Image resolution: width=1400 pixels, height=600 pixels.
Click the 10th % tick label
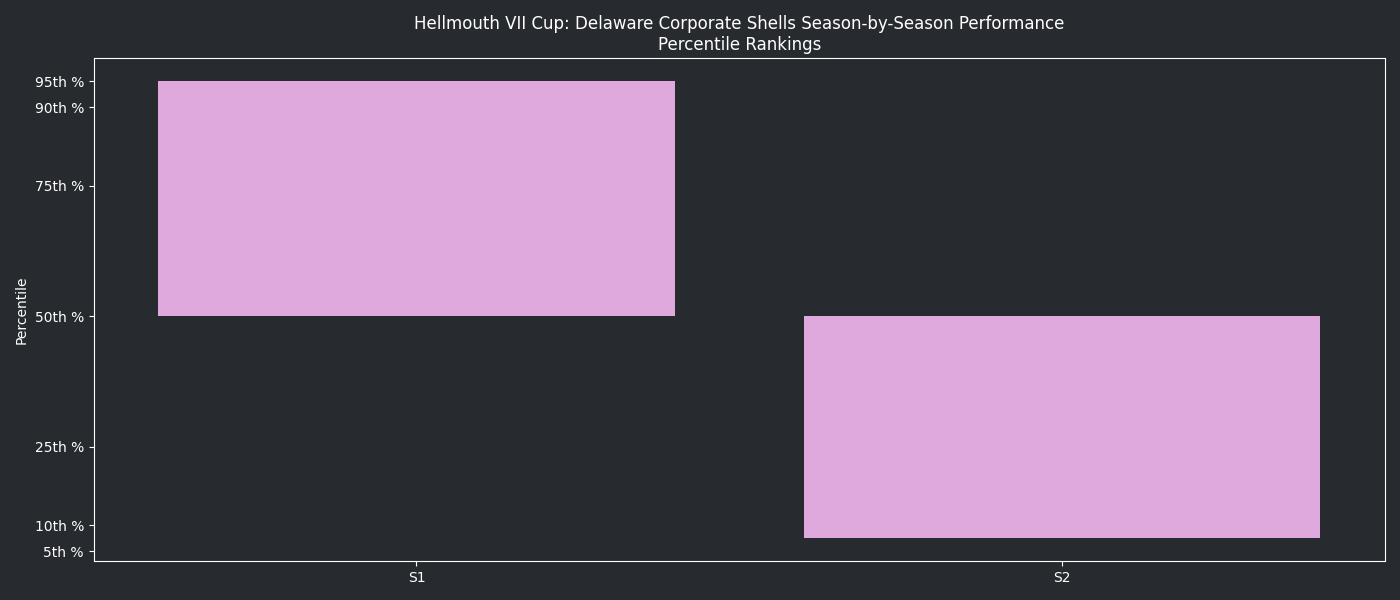[x=59, y=526]
